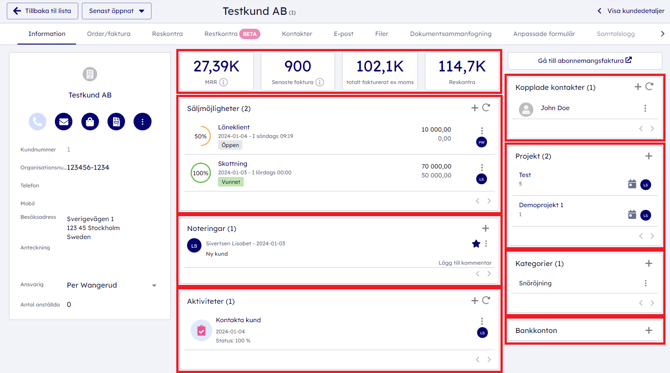This screenshot has width=670, height=373.
Task: Switch to the Order/faktura tab
Action: [x=109, y=34]
